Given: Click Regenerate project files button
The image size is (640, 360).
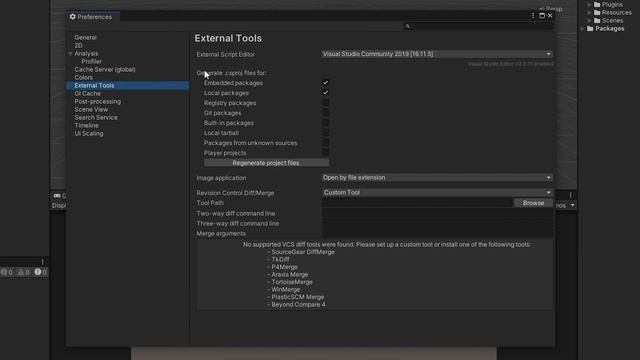Looking at the screenshot, I should click(x=266, y=163).
